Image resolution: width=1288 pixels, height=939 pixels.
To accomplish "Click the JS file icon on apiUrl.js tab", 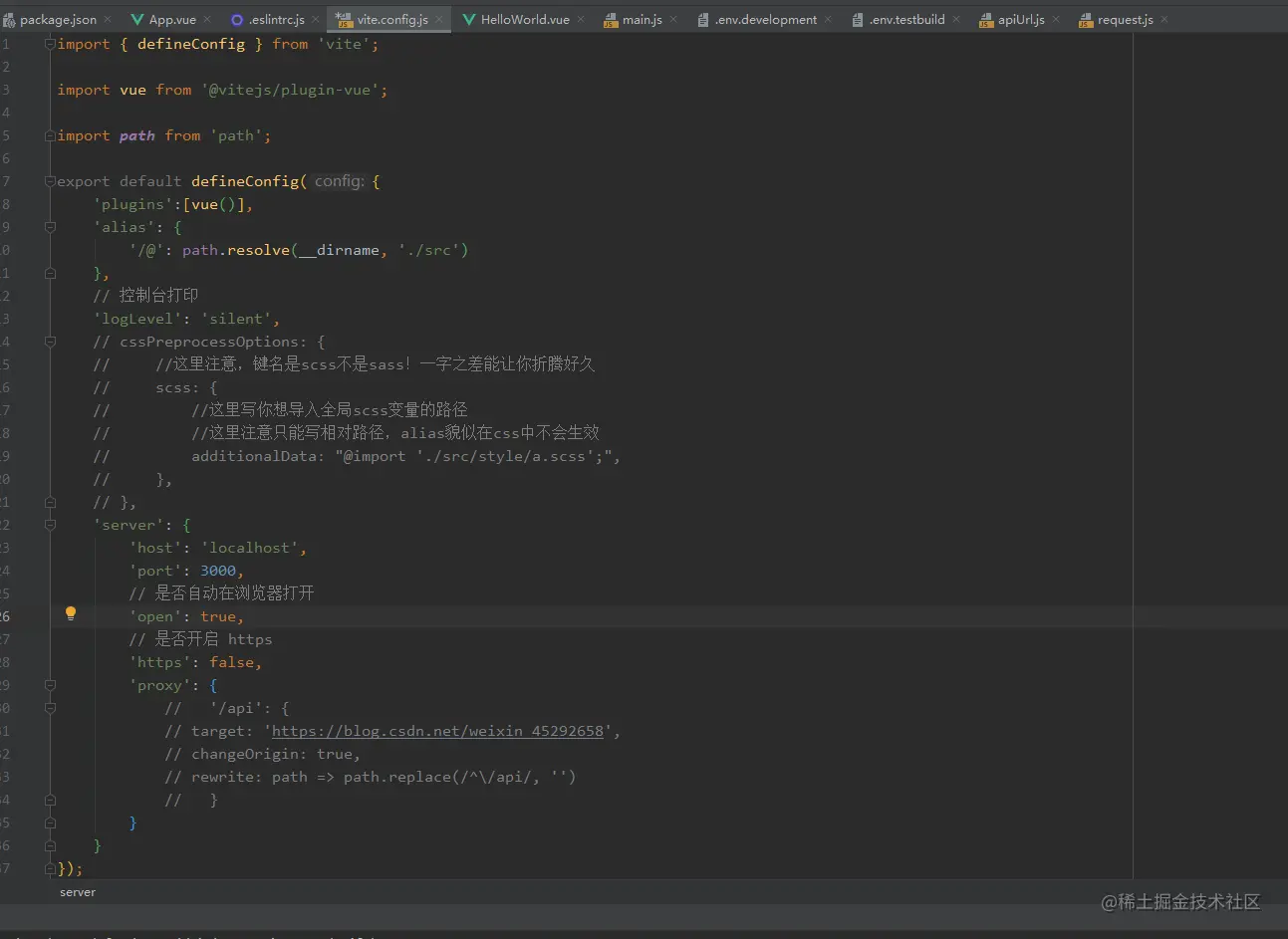I will pos(986,20).
